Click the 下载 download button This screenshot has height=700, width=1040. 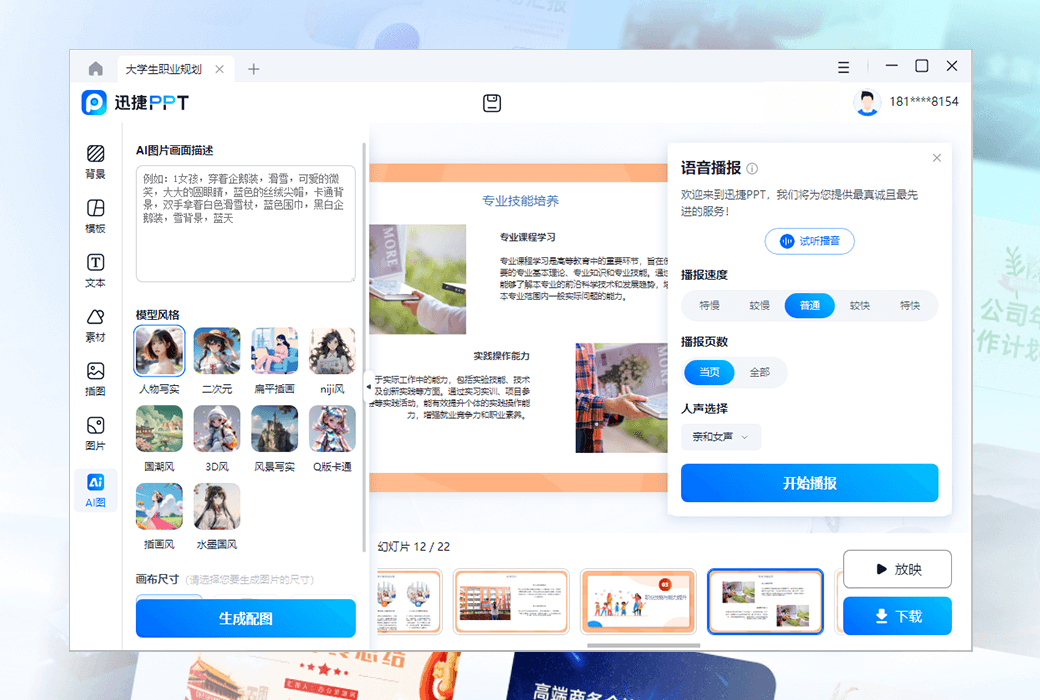pyautogui.click(x=897, y=616)
